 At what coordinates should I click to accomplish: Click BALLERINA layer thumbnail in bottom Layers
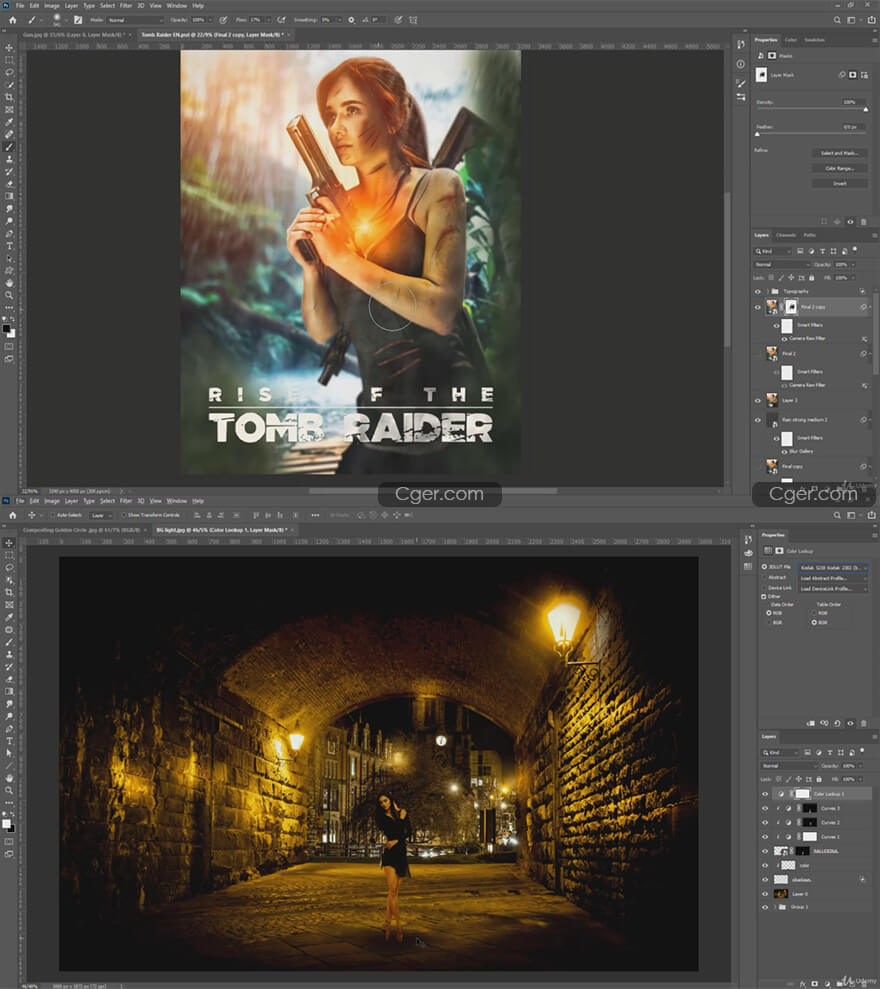781,851
